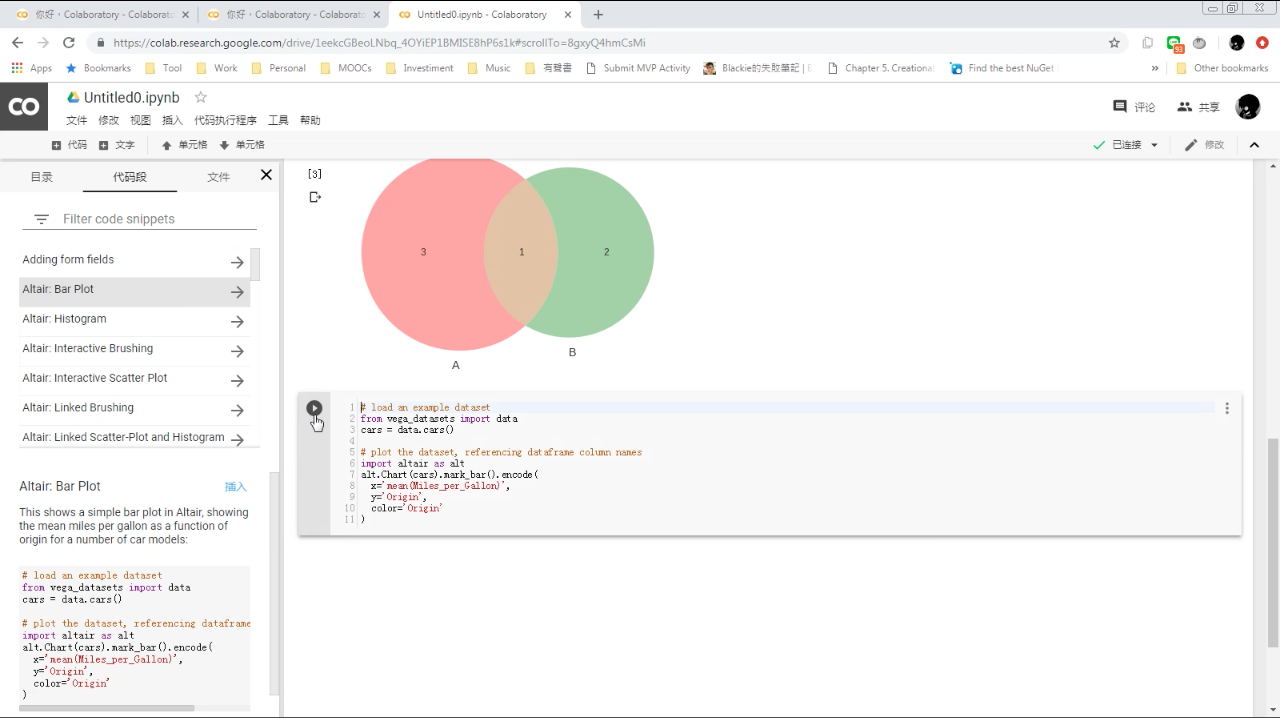Bookmark this page with the address bar star

(x=1114, y=43)
